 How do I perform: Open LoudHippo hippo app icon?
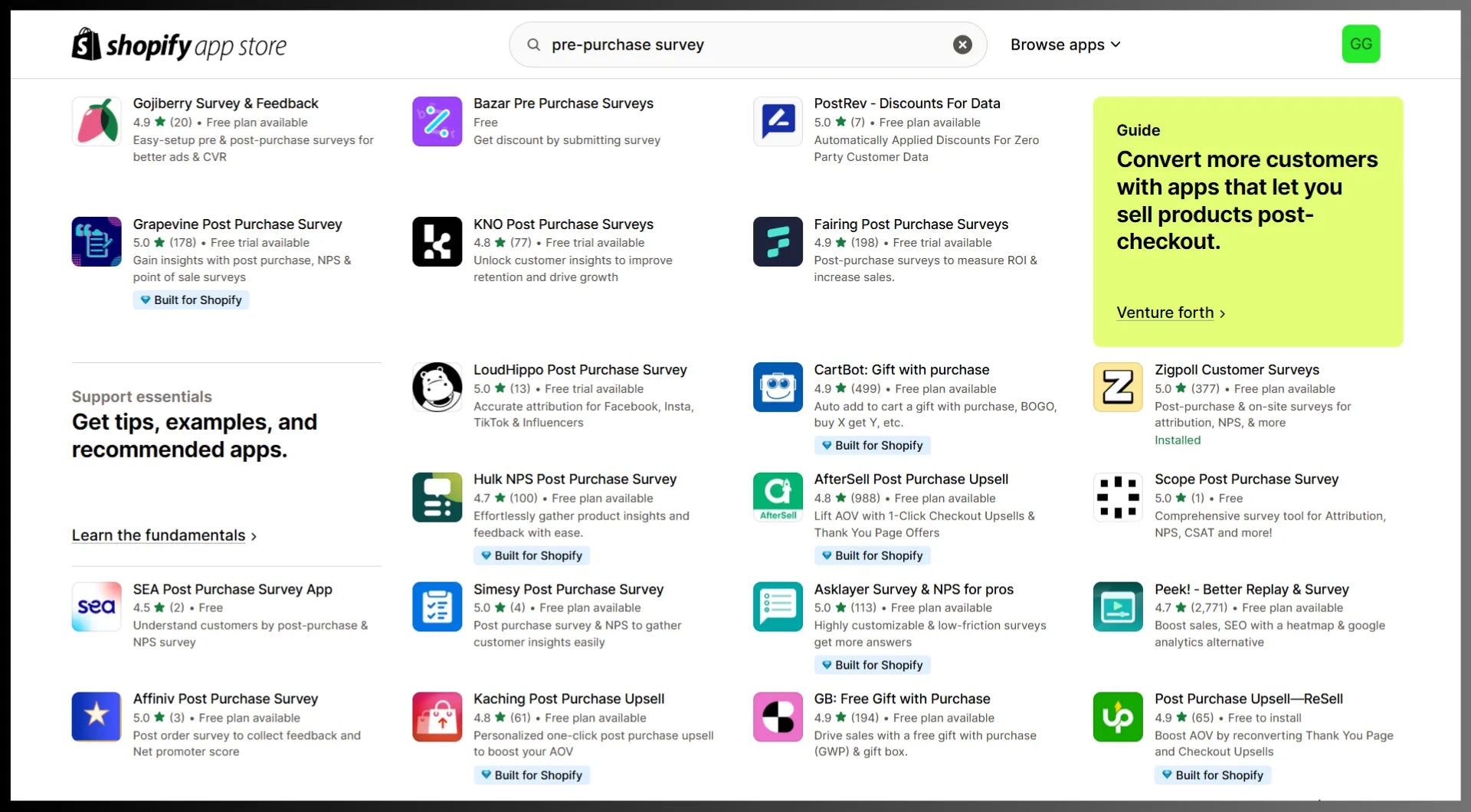(x=437, y=387)
